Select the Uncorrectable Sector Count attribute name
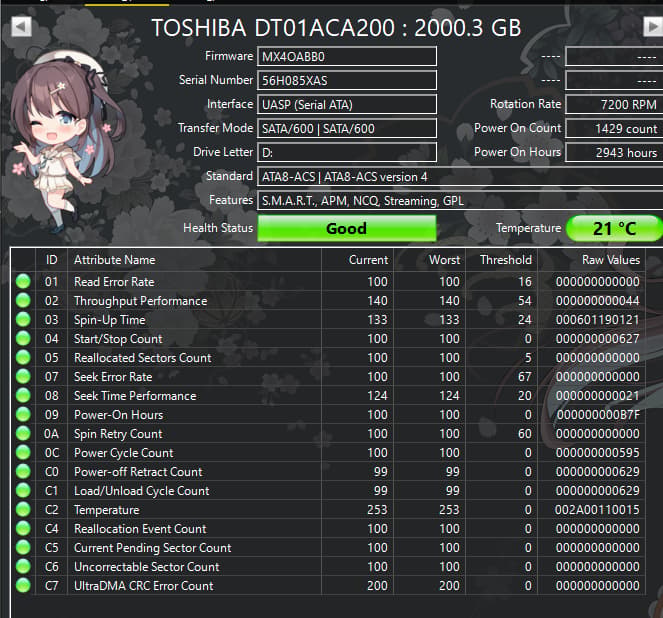This screenshot has height=618, width=663. (147, 567)
